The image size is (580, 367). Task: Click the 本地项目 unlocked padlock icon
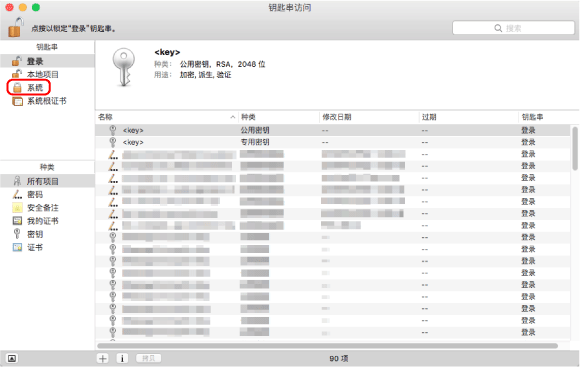[x=17, y=74]
